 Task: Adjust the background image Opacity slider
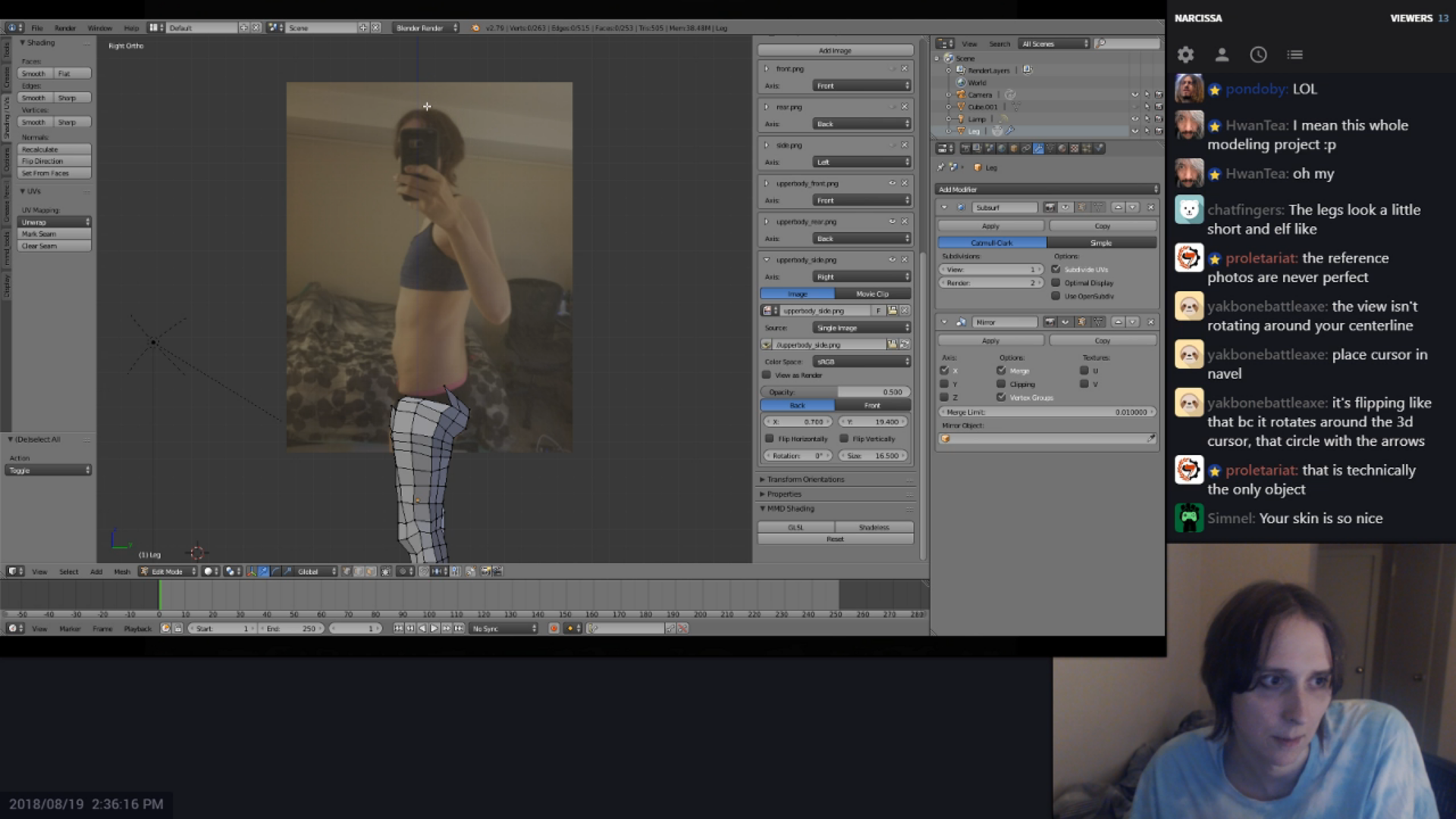836,392
